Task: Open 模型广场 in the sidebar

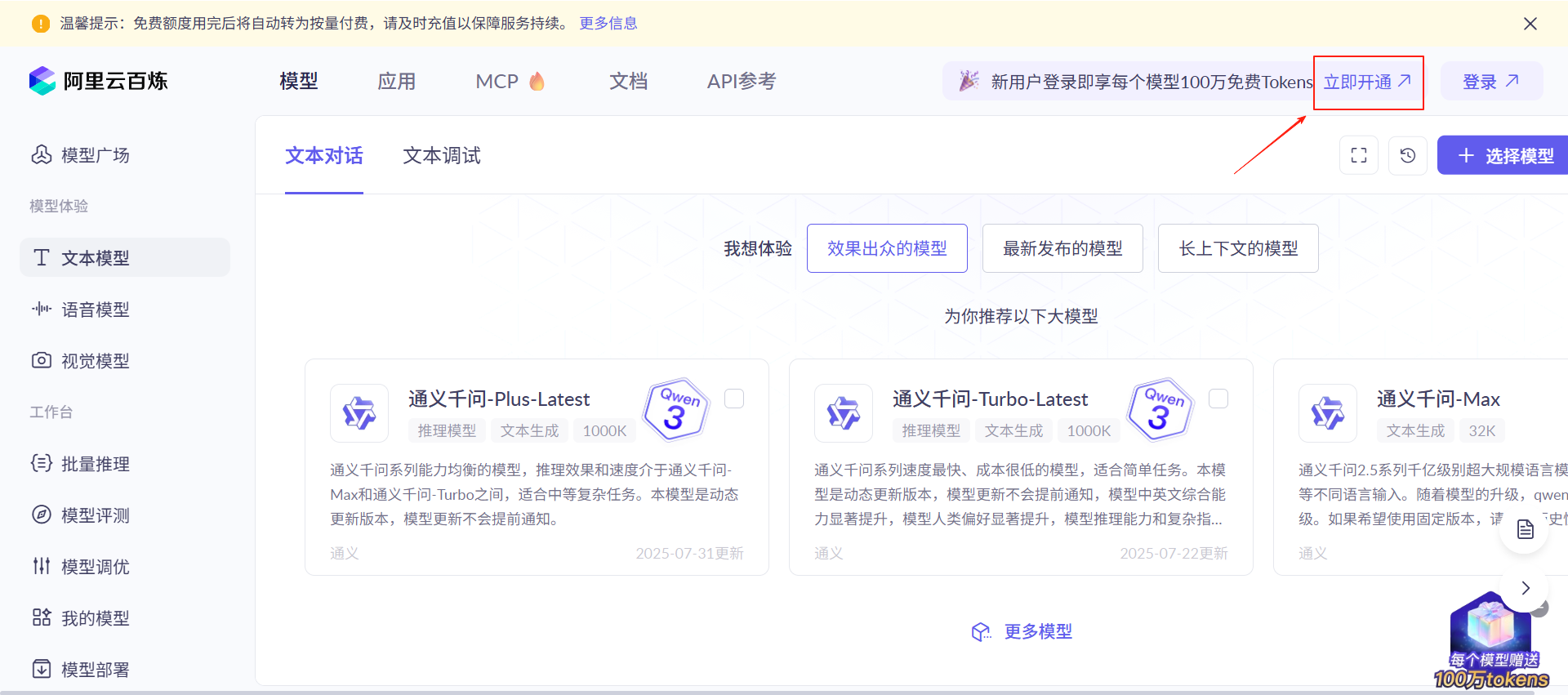Action: 80,155
